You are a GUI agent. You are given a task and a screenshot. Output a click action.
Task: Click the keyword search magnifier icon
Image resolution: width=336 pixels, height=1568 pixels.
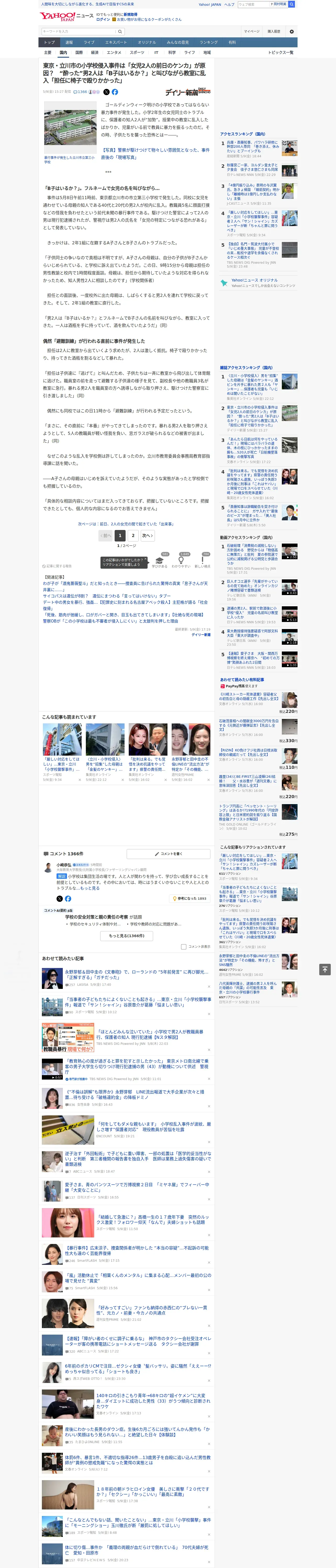tap(120, 32)
